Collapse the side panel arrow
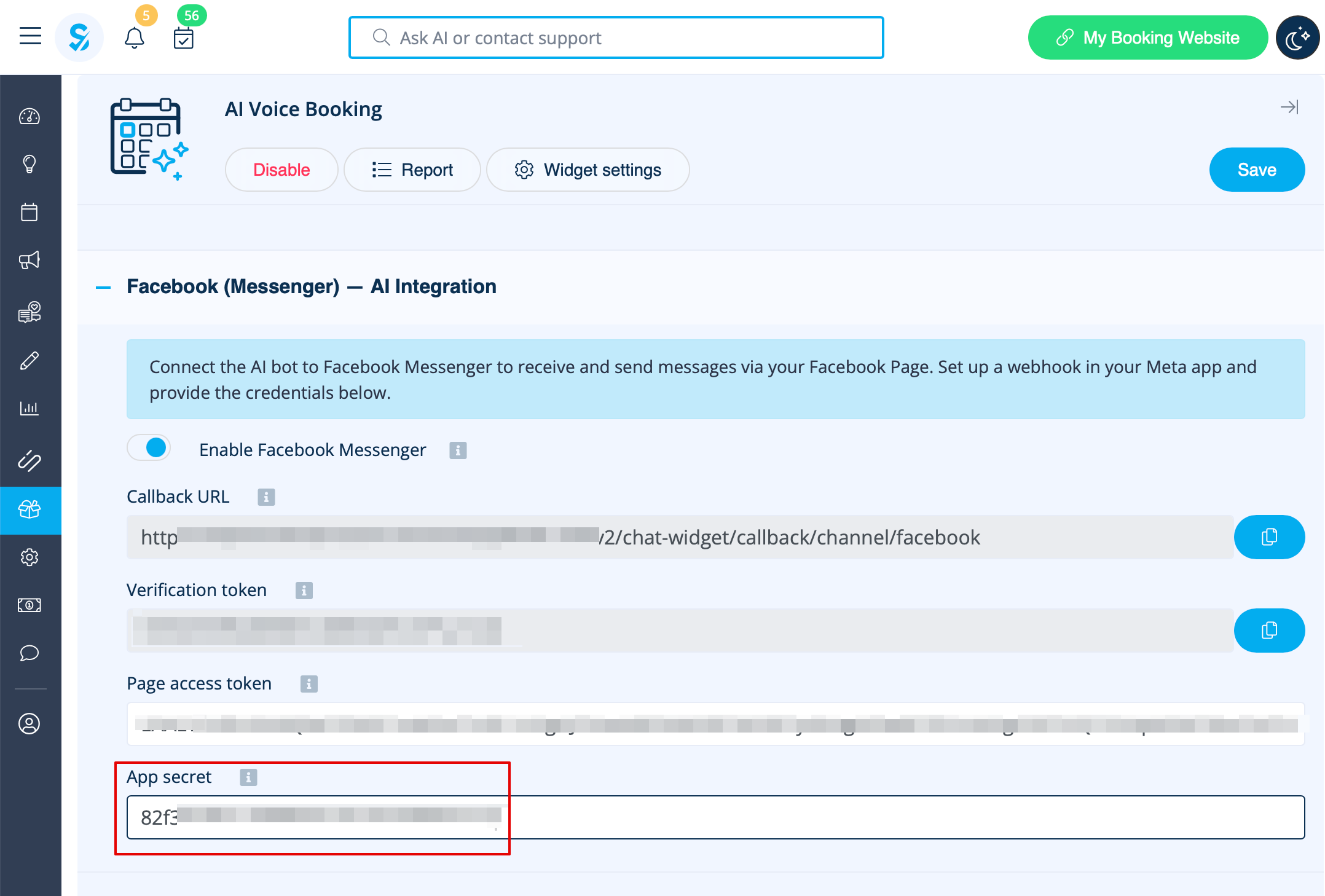 click(1289, 108)
